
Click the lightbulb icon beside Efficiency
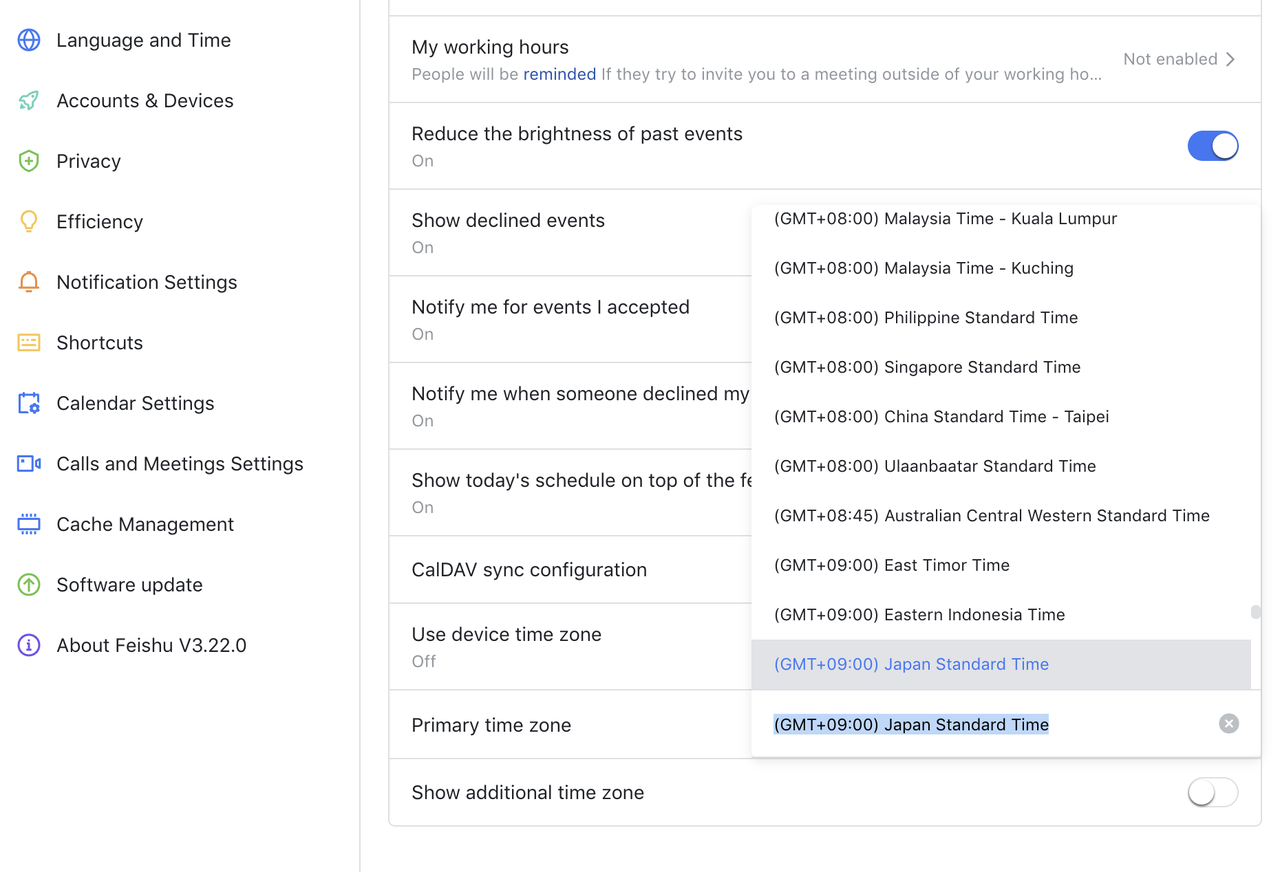tap(29, 221)
